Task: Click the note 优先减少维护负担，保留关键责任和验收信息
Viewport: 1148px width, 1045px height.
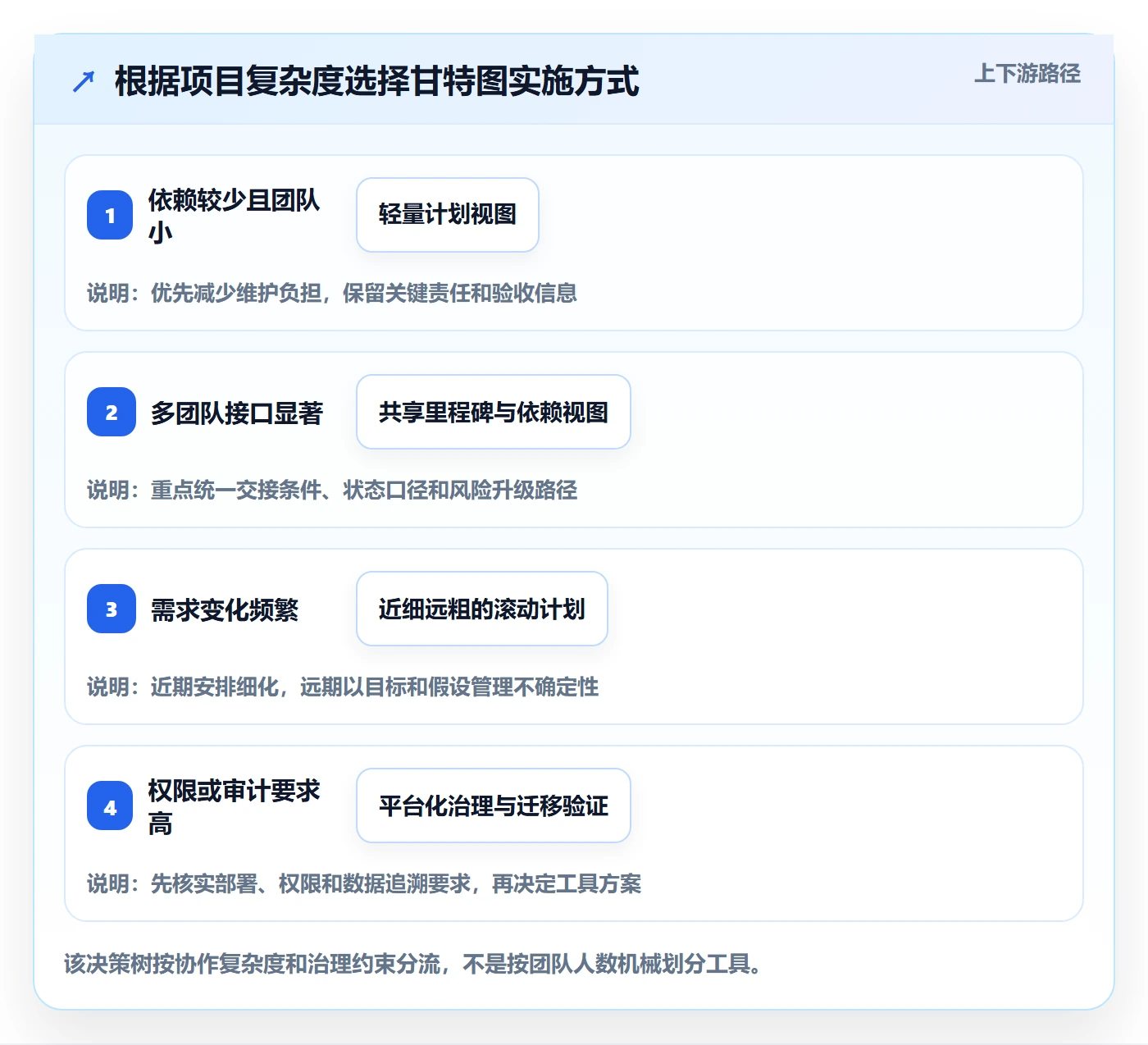Action: [364, 293]
